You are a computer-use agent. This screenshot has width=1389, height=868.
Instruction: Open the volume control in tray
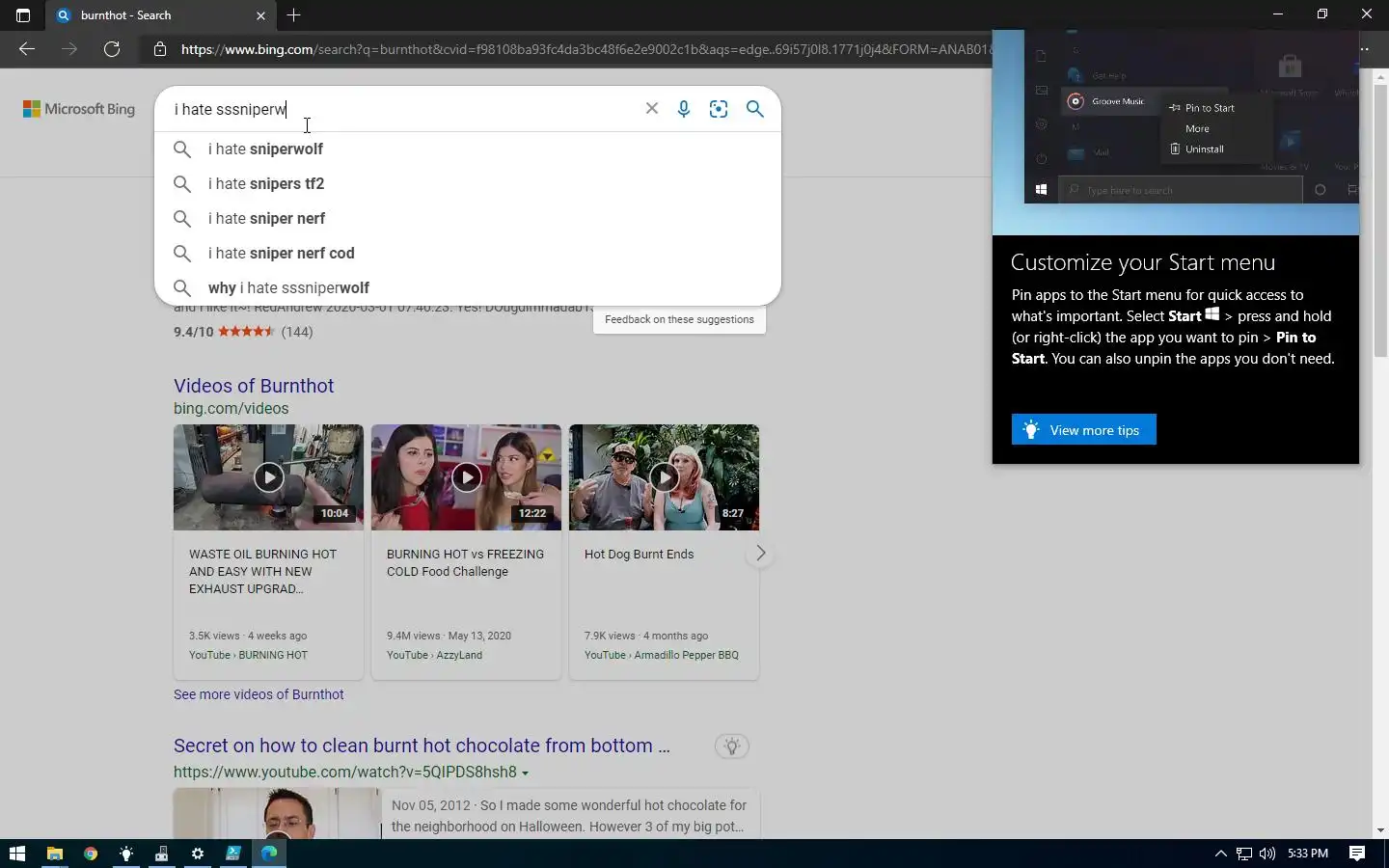[1267, 854]
